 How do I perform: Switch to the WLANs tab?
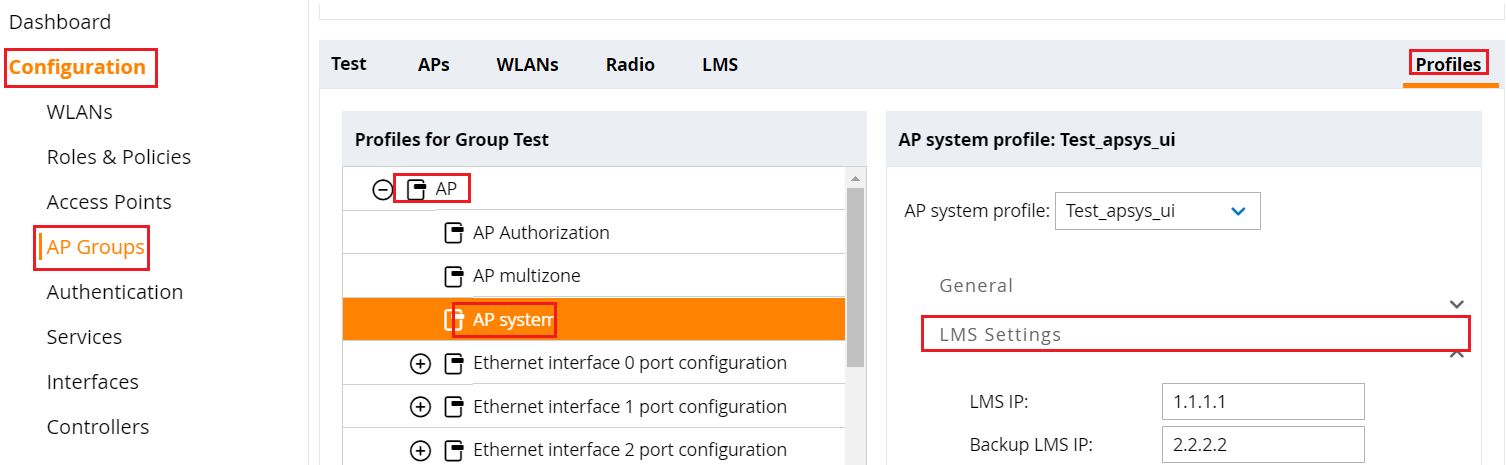(527, 64)
